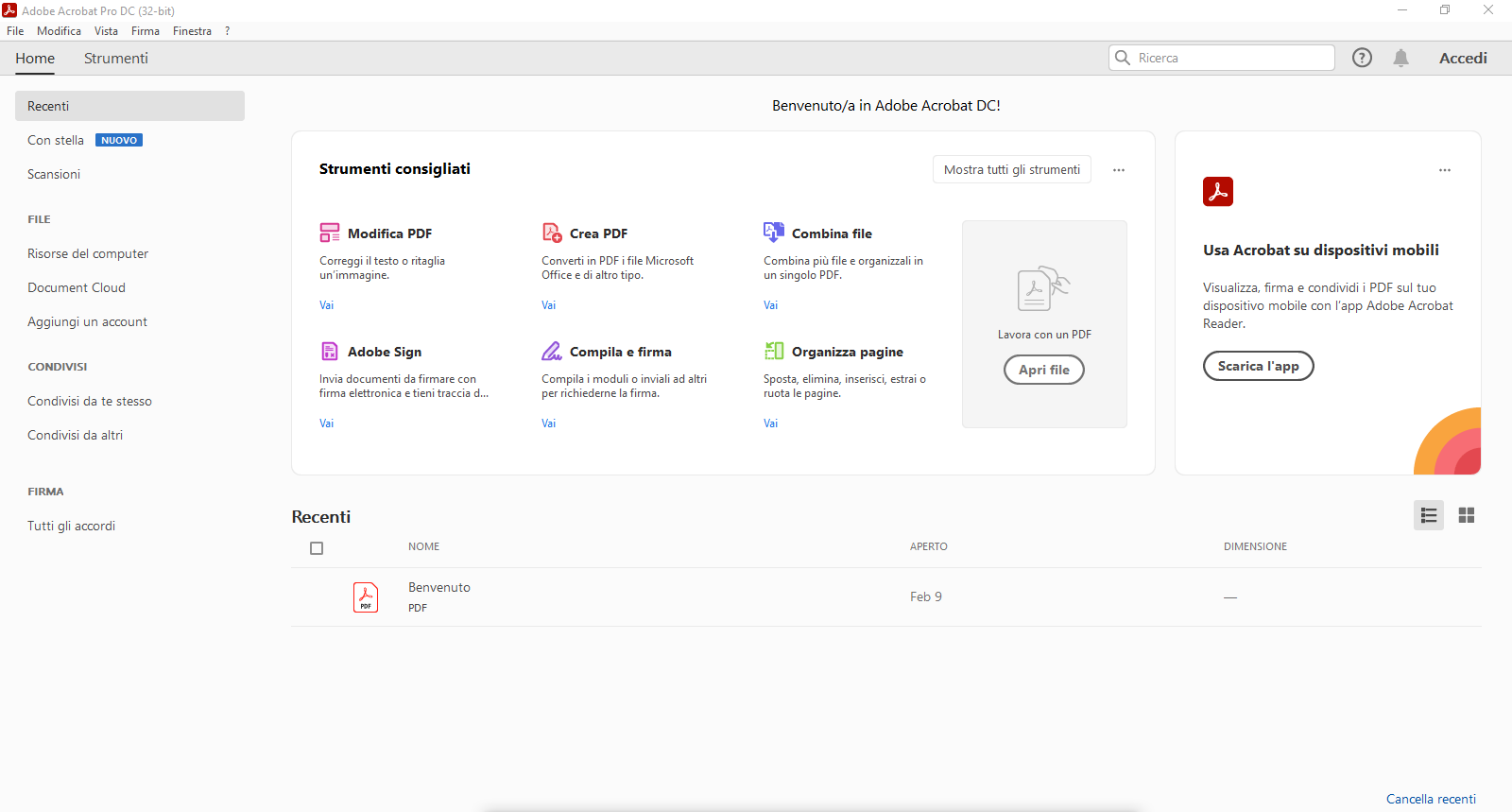The image size is (1512, 812).
Task: Click the Benvenuto PDF file icon
Action: tap(366, 597)
